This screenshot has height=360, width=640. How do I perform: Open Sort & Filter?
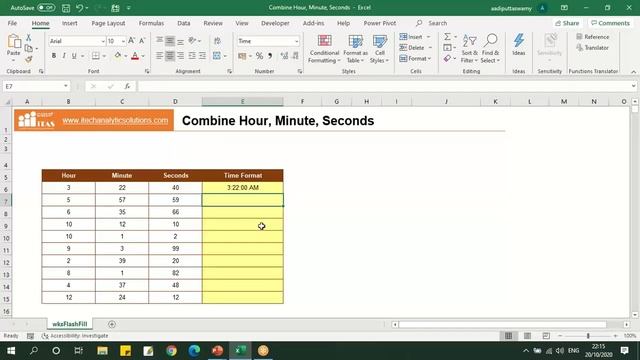[x=469, y=49]
